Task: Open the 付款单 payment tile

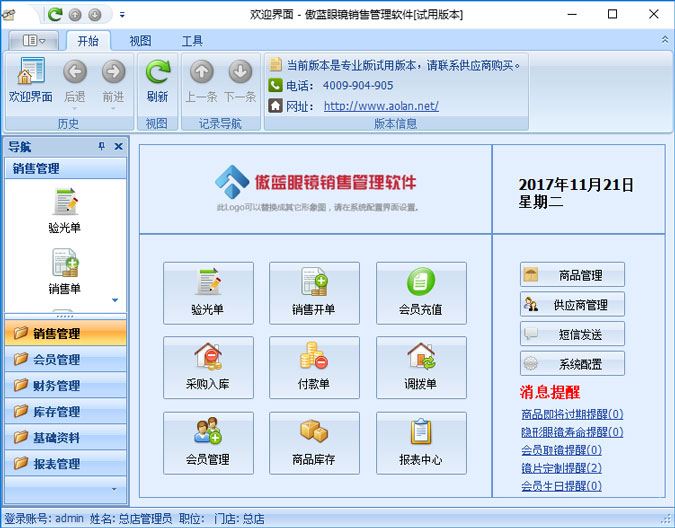Action: coord(314,367)
